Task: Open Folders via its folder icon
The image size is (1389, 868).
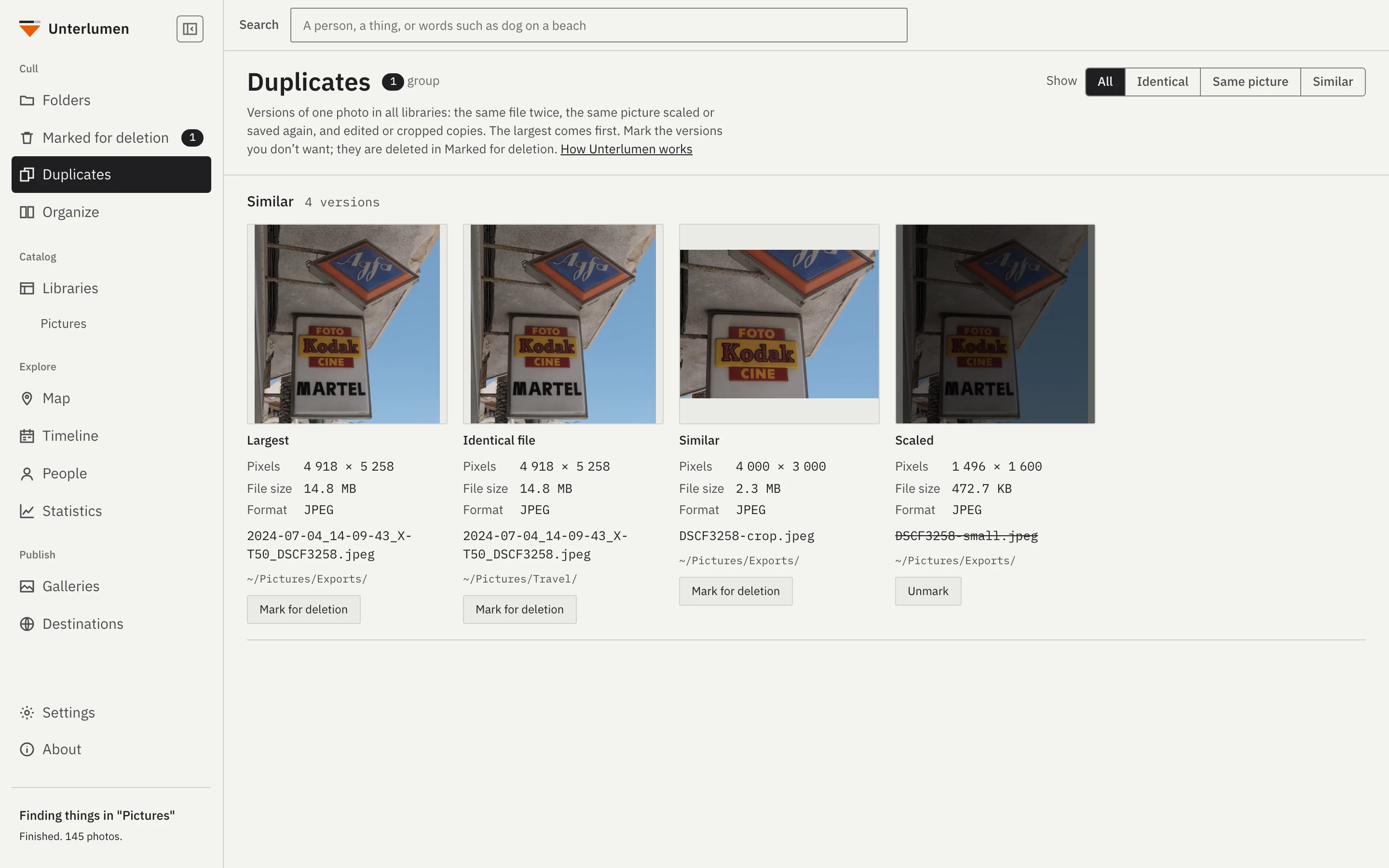Action: tap(27, 100)
